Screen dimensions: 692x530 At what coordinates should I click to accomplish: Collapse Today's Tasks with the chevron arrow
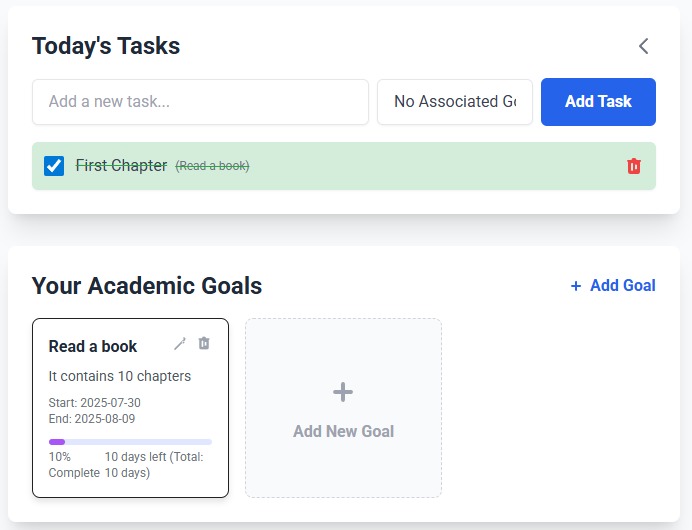coord(643,46)
